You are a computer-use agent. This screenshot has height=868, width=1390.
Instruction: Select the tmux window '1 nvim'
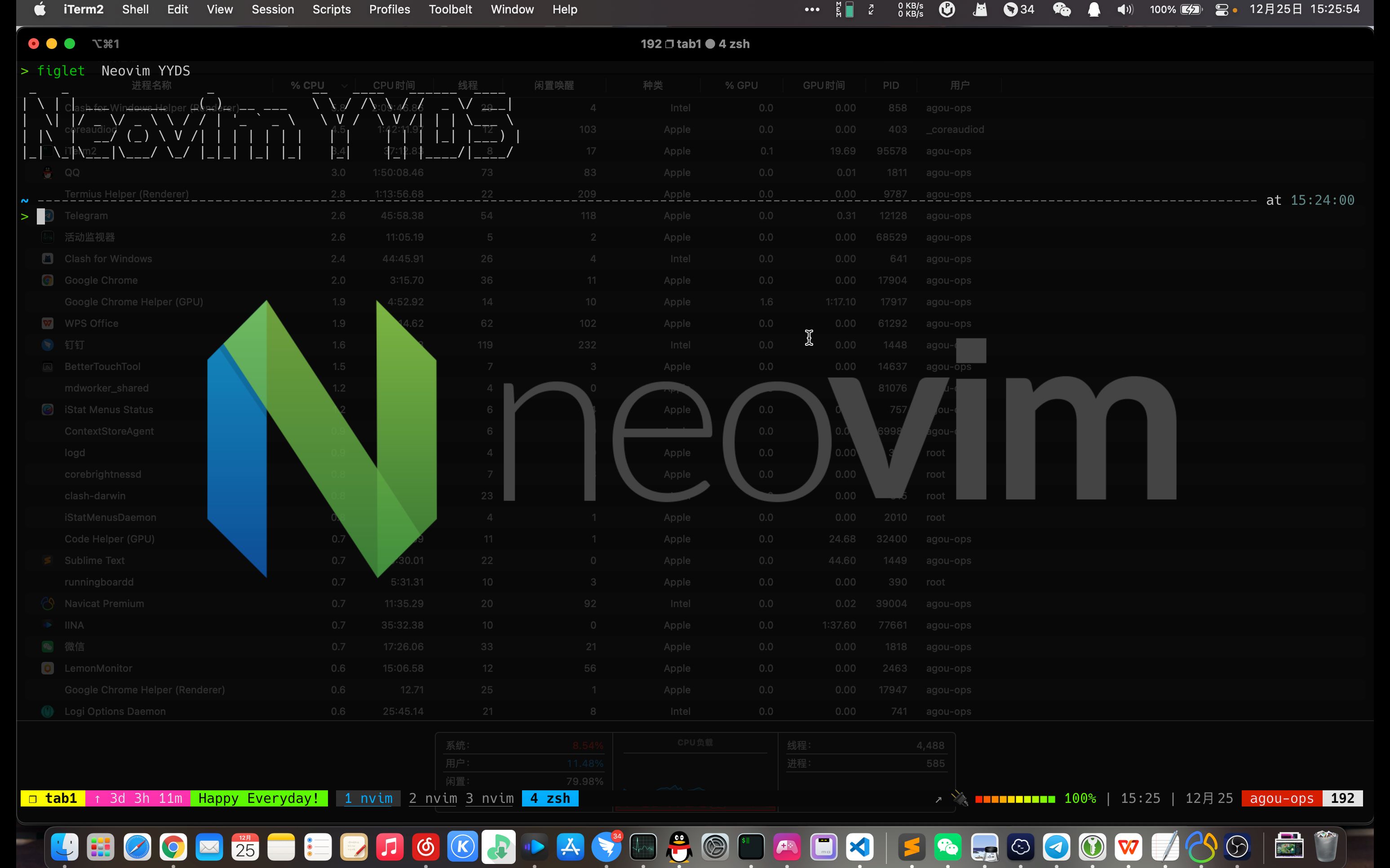pyautogui.click(x=368, y=798)
